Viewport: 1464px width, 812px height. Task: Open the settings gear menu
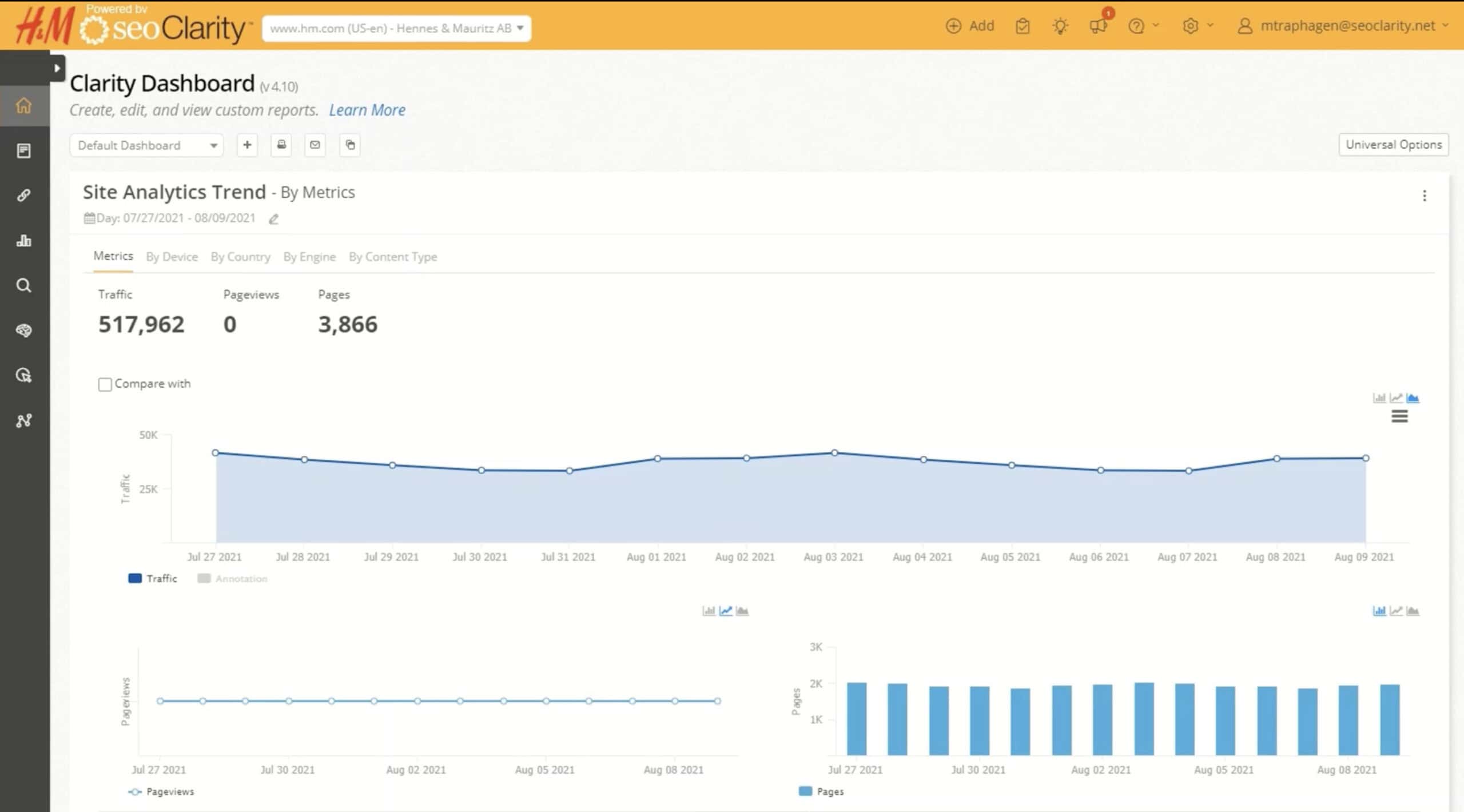[x=1198, y=26]
